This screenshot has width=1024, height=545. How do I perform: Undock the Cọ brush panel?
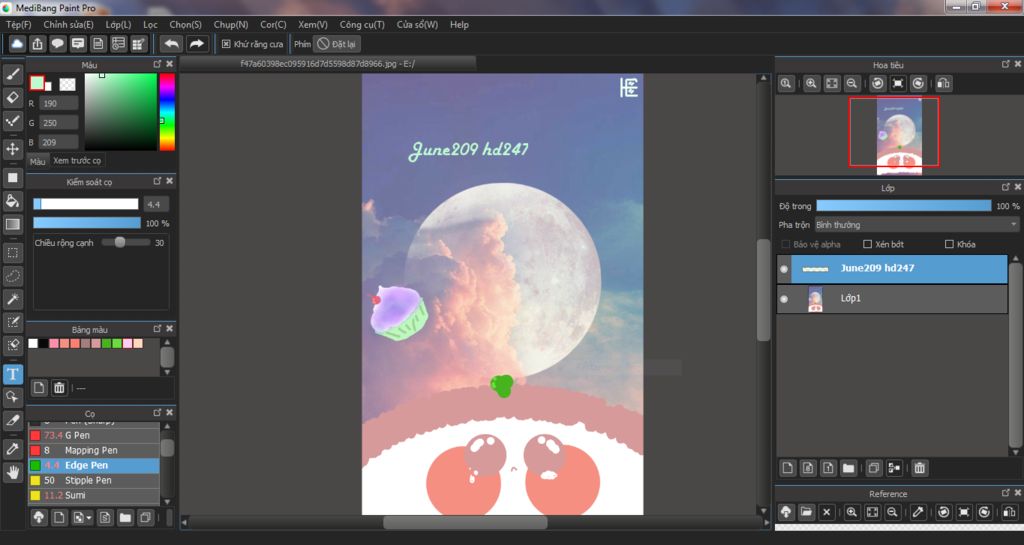pos(157,413)
